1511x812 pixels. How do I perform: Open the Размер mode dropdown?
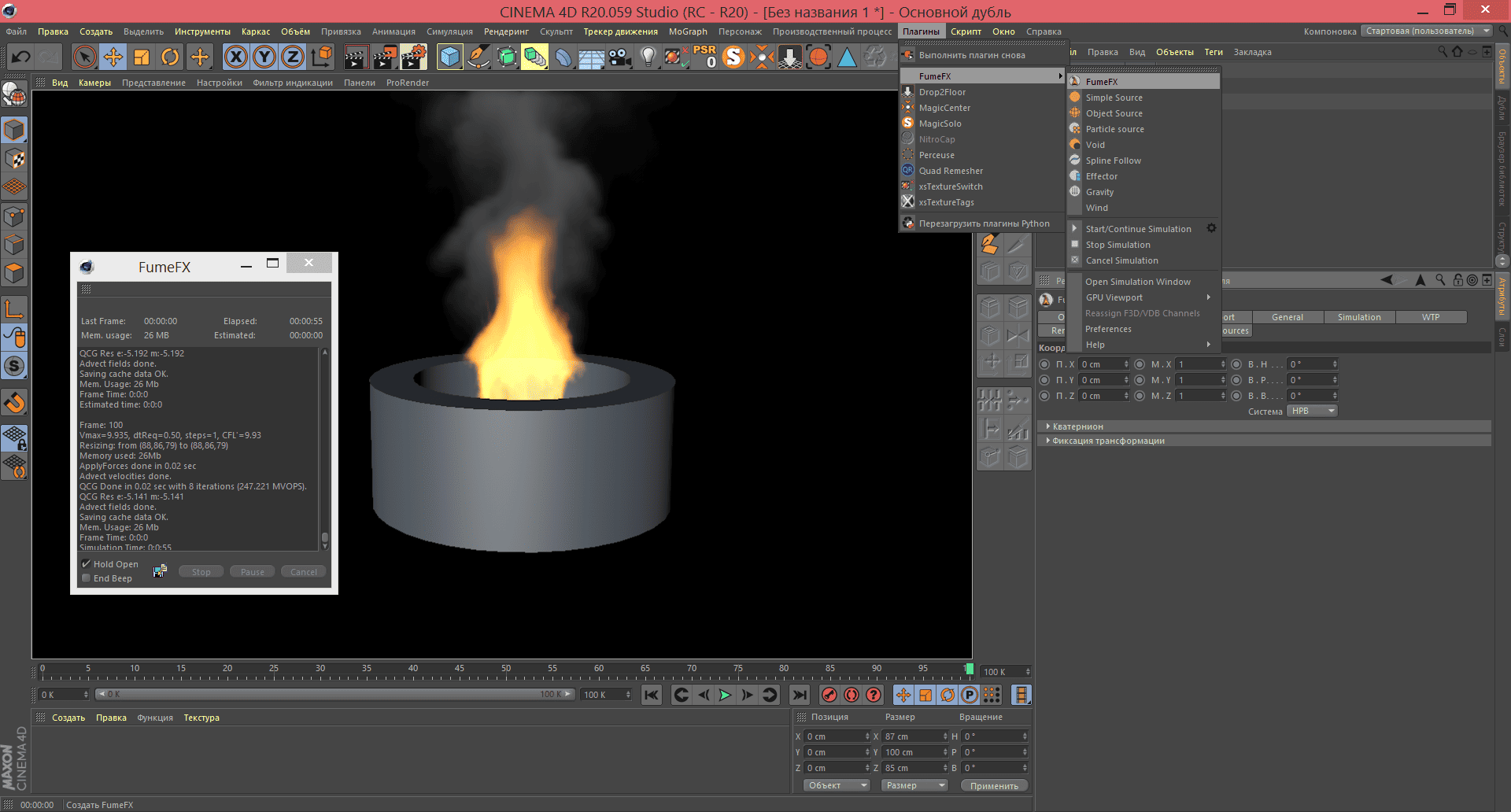(914, 785)
